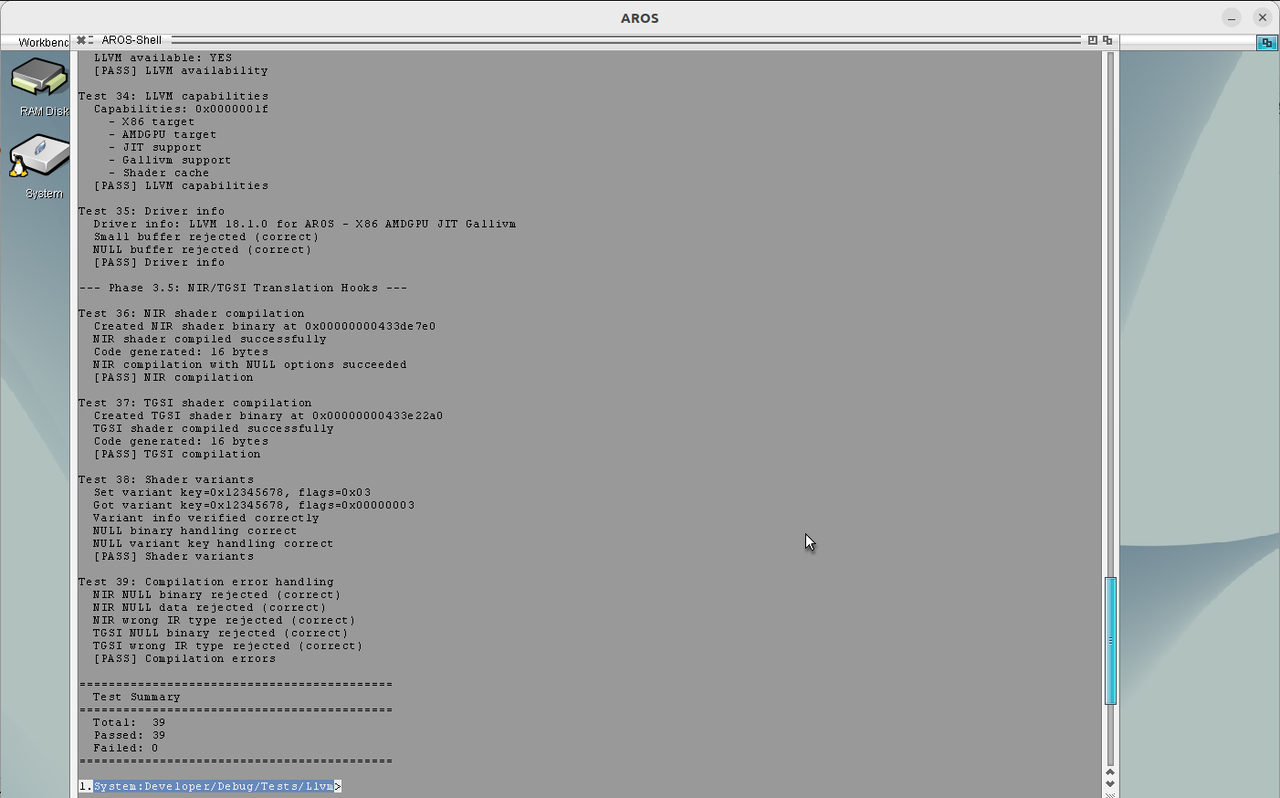Click '- X86 target' line
Screen dimensions: 1280x798
point(151,122)
